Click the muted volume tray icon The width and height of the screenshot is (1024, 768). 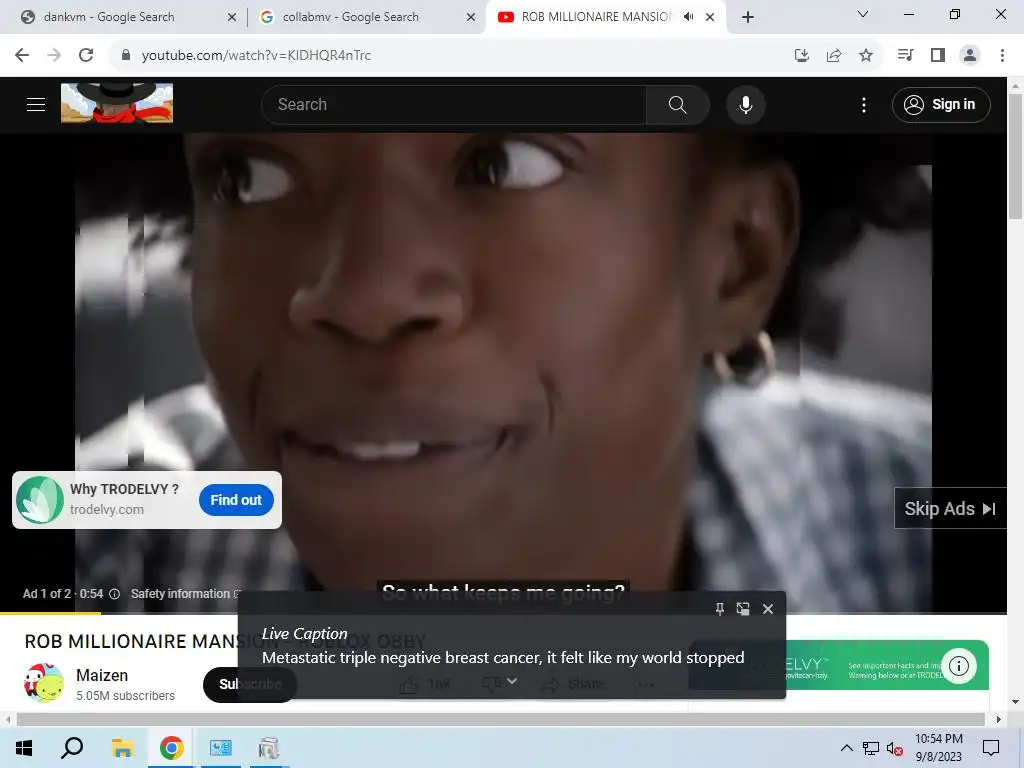(x=895, y=748)
